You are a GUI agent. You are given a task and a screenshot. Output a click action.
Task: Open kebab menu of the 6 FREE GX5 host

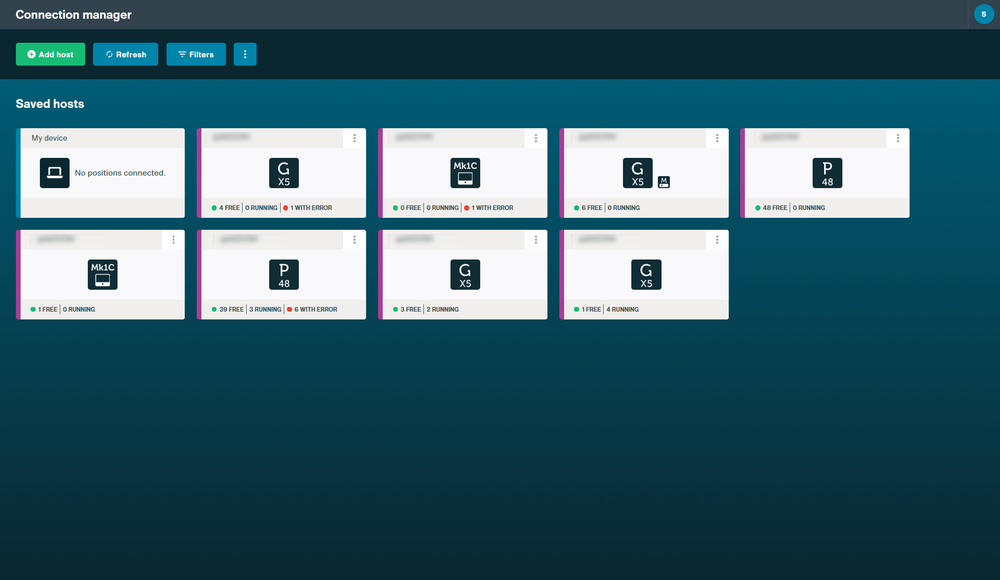pos(717,138)
